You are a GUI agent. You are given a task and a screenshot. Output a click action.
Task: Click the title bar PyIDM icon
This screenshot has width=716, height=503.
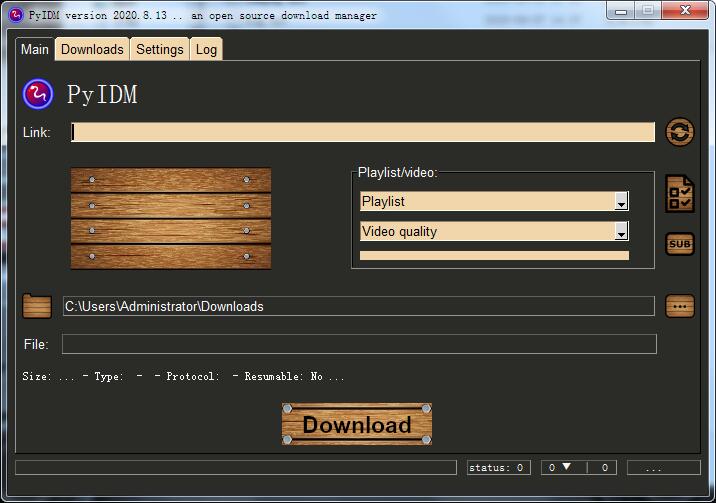point(15,14)
